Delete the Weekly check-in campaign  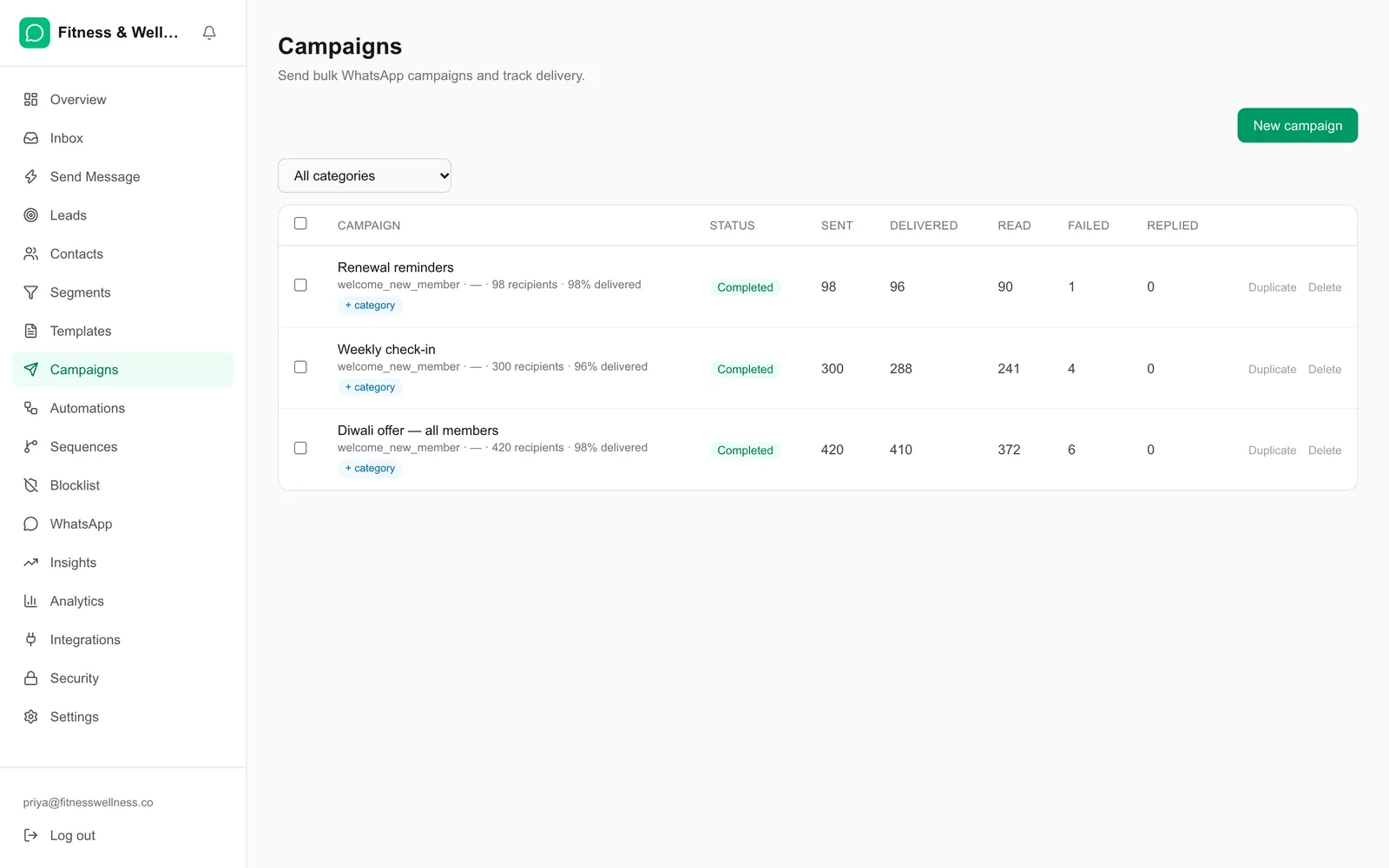click(x=1325, y=370)
